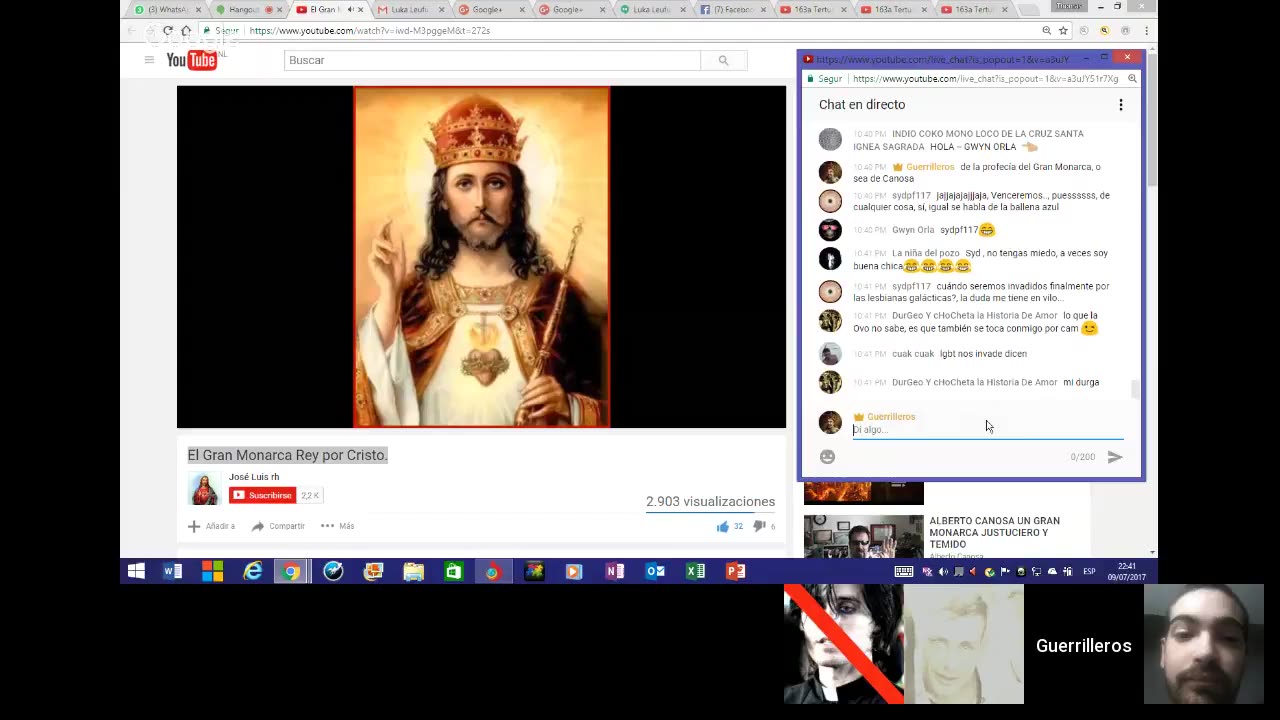Open Internet Explorer from taskbar

pyautogui.click(x=253, y=571)
